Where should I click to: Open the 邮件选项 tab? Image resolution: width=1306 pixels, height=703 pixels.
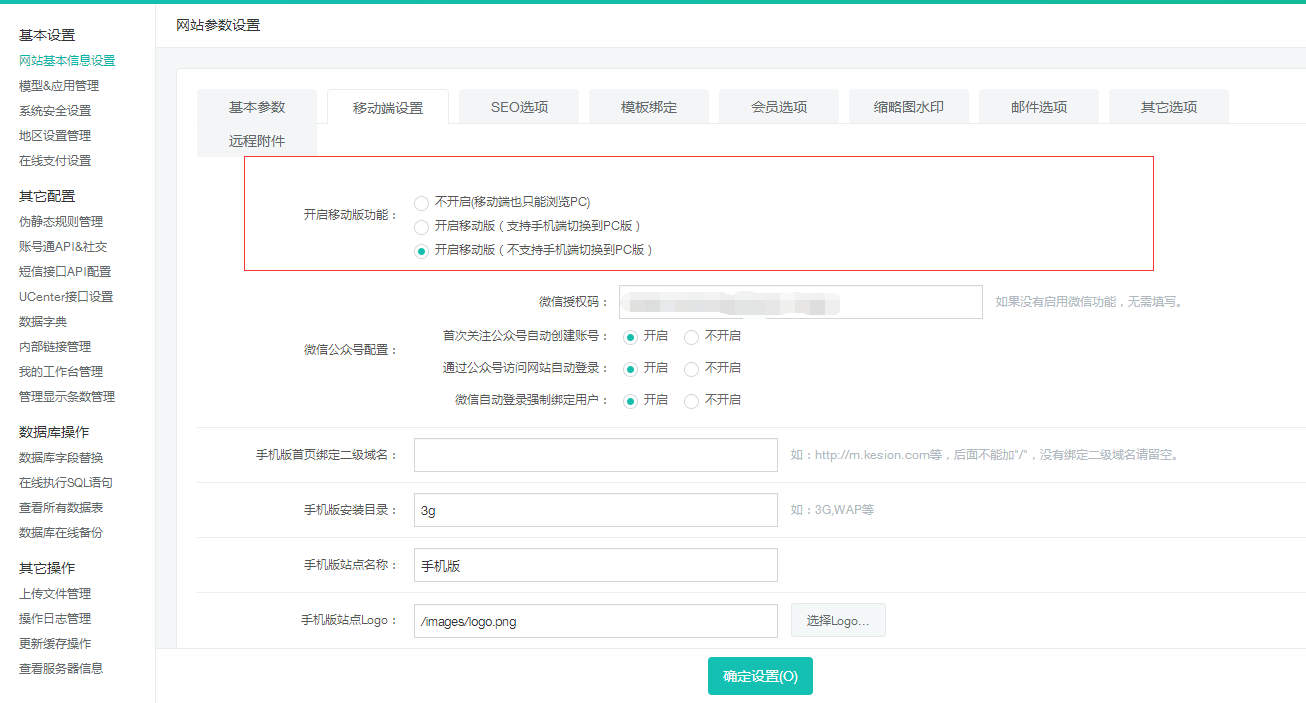(1038, 105)
